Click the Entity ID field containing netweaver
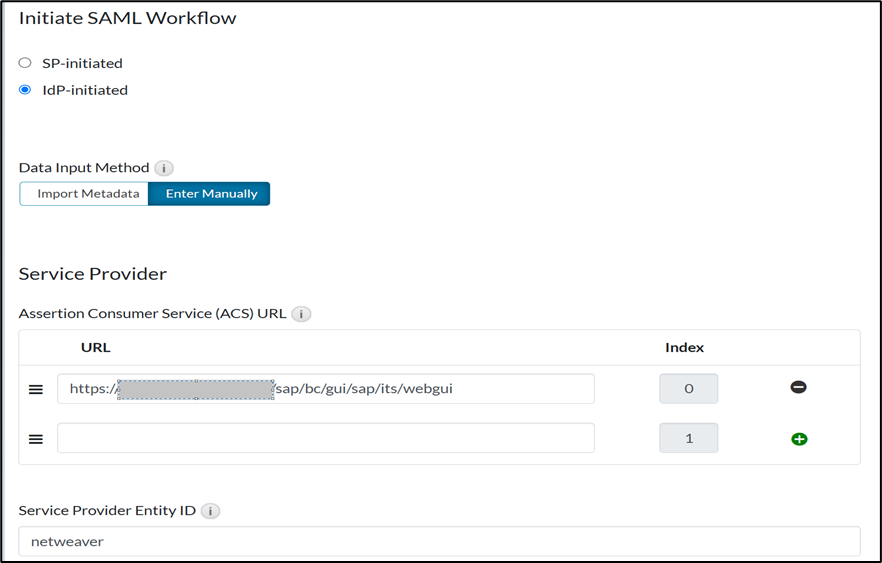Image resolution: width=882 pixels, height=563 pixels. click(x=438, y=541)
